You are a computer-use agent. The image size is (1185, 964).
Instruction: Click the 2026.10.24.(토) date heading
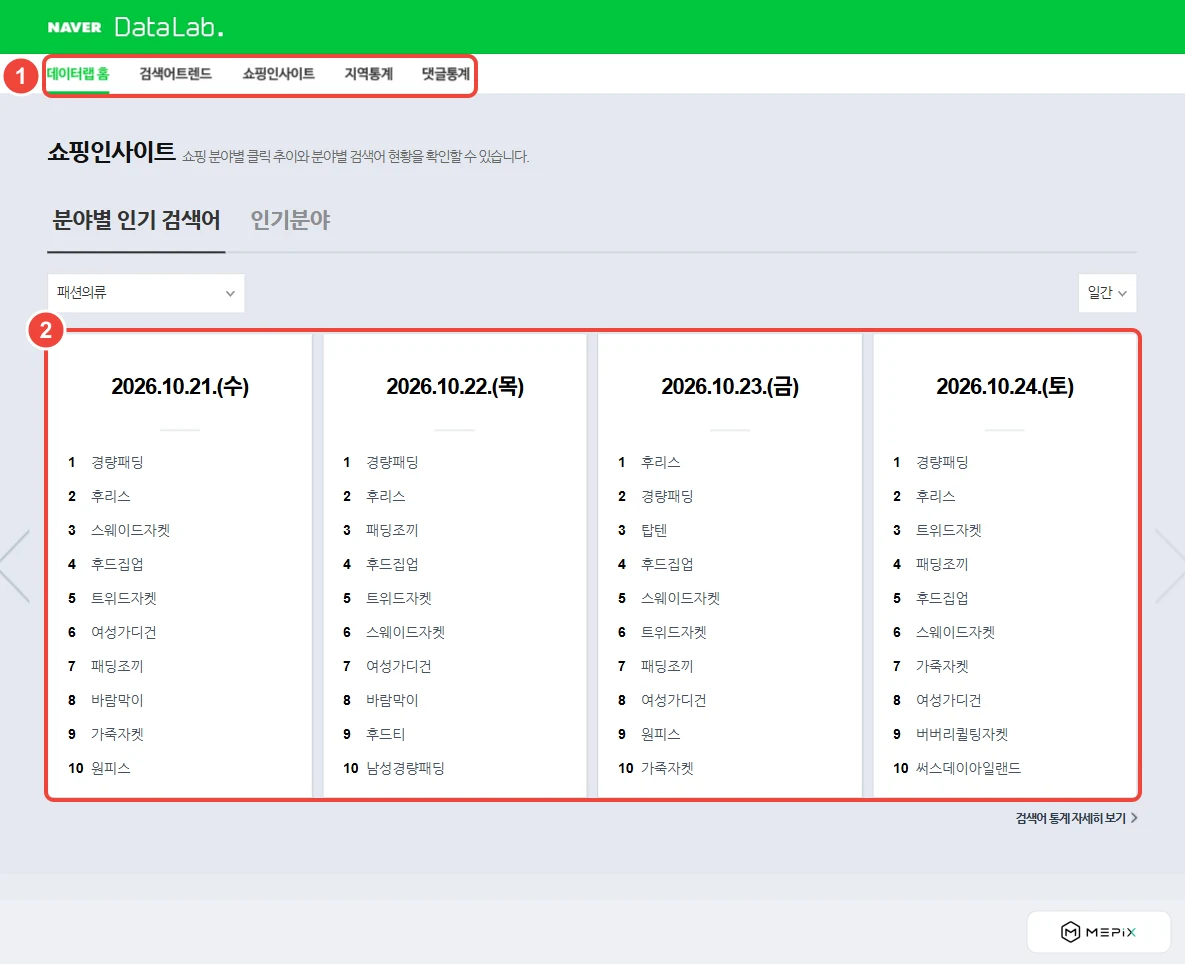pyautogui.click(x=1005, y=387)
